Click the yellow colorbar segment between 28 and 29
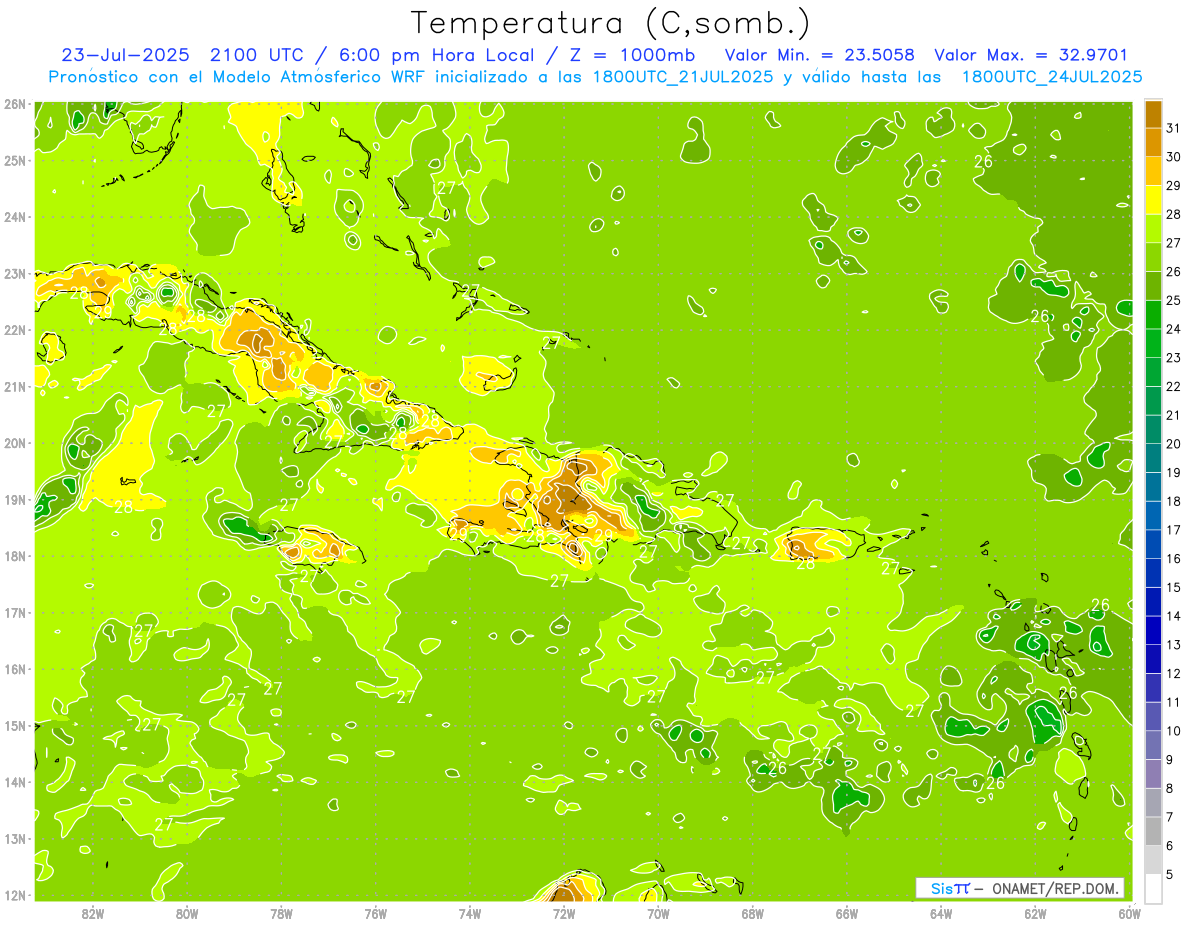Image resolution: width=1200 pixels, height=927 pixels. pyautogui.click(x=1153, y=200)
